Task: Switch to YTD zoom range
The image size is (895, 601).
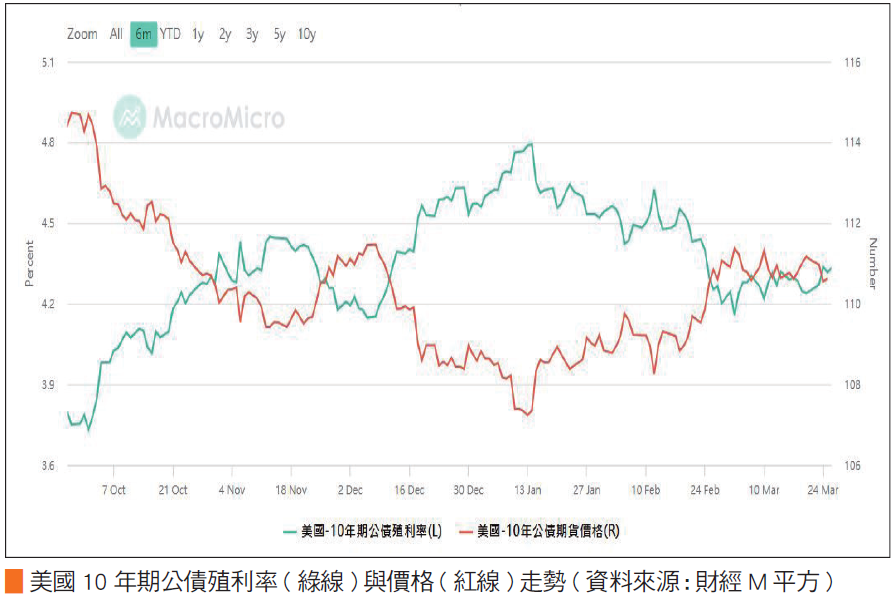Action: [171, 34]
